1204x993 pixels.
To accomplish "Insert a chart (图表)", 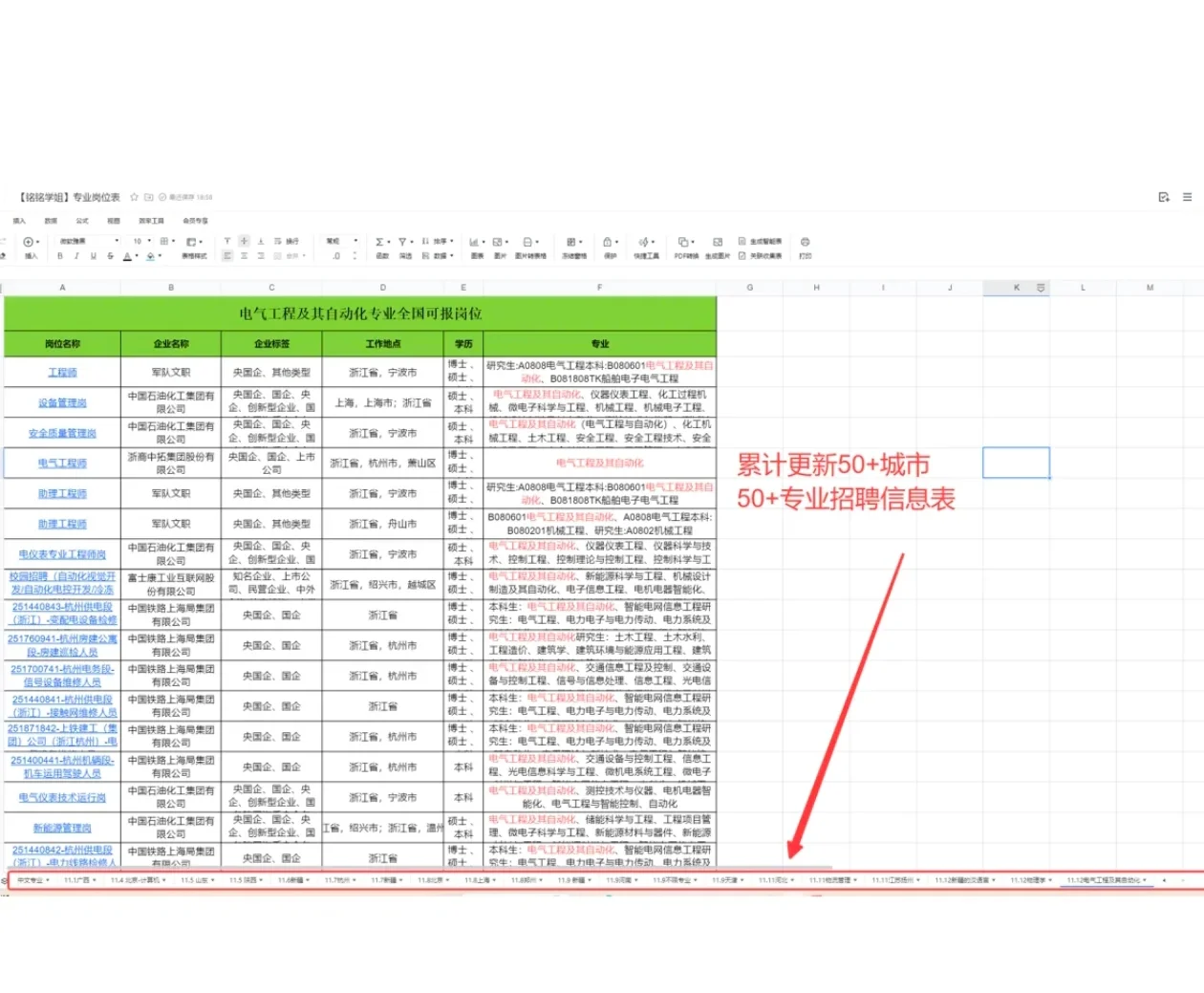I will click(x=475, y=248).
